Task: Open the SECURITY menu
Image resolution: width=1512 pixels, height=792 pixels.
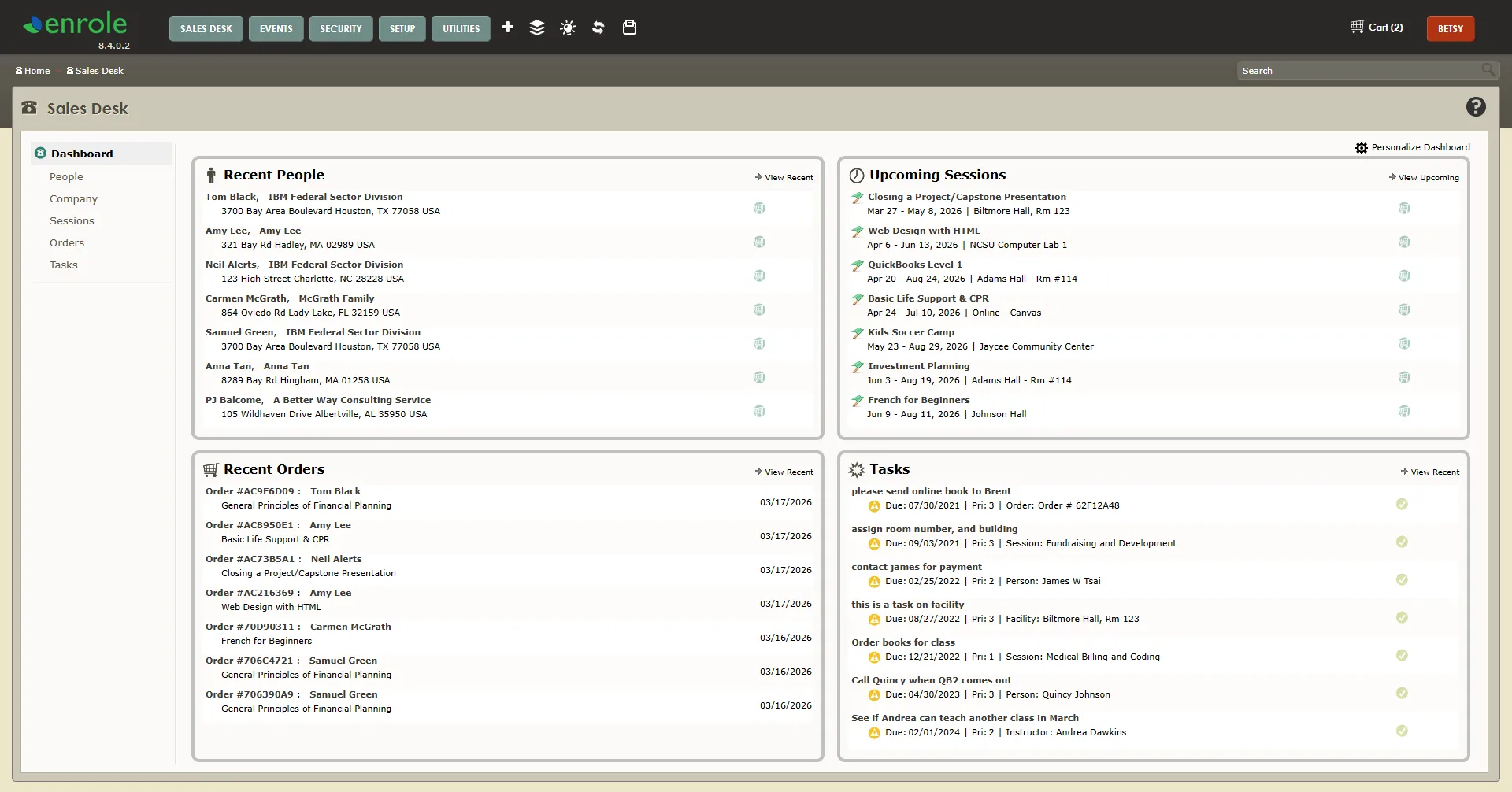Action: [x=341, y=28]
